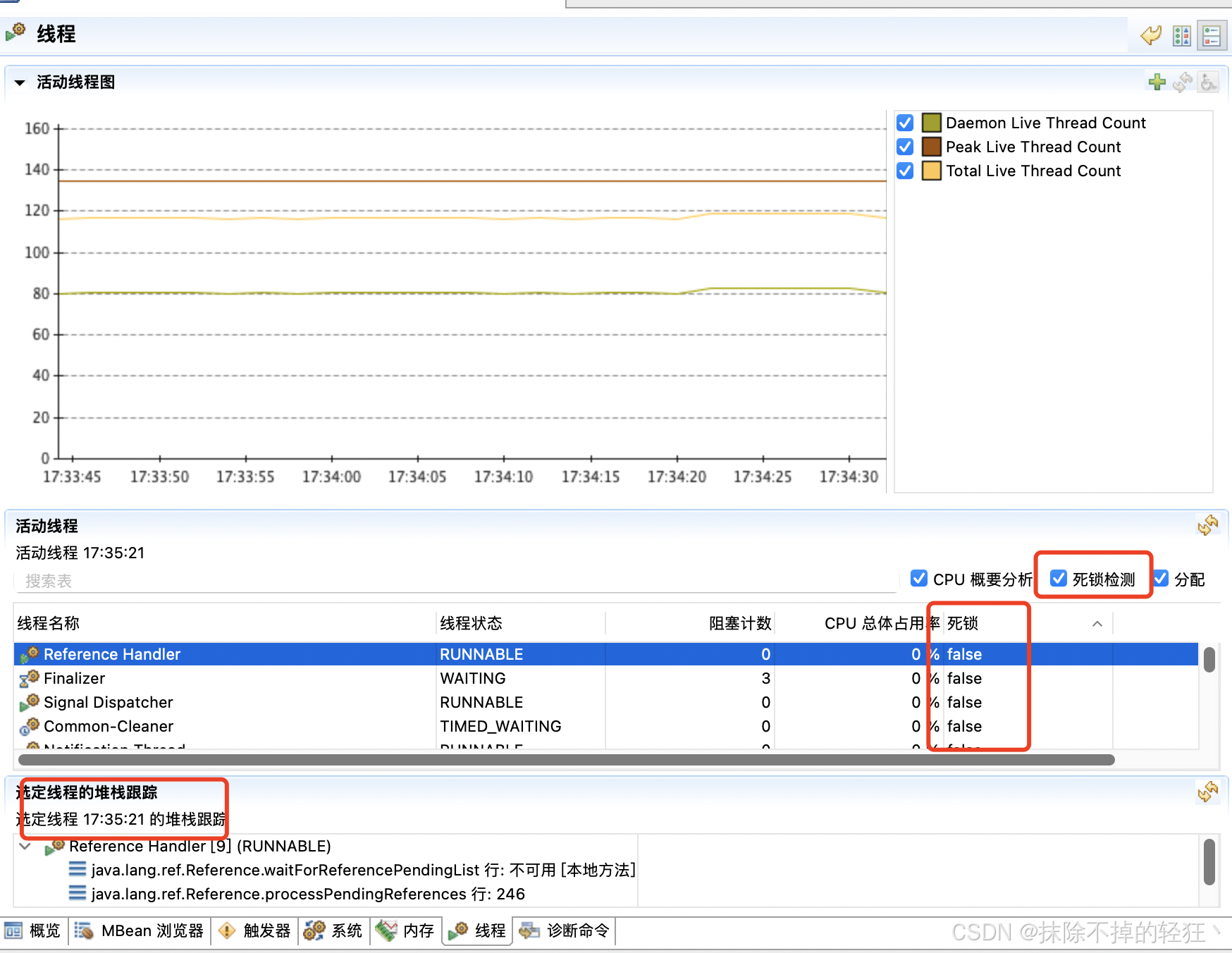Click the Total Live Thread Count color swatch
The image size is (1232, 953).
coord(932,171)
